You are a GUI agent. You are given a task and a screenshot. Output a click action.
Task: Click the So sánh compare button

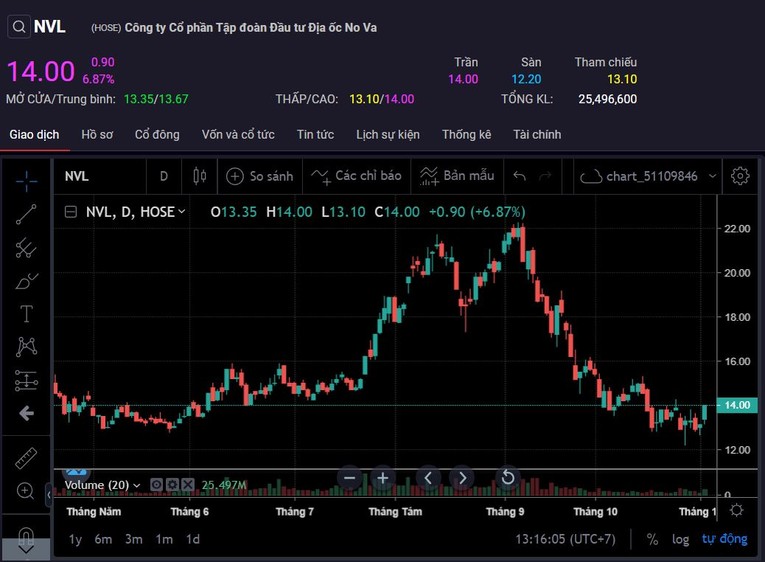tap(260, 176)
